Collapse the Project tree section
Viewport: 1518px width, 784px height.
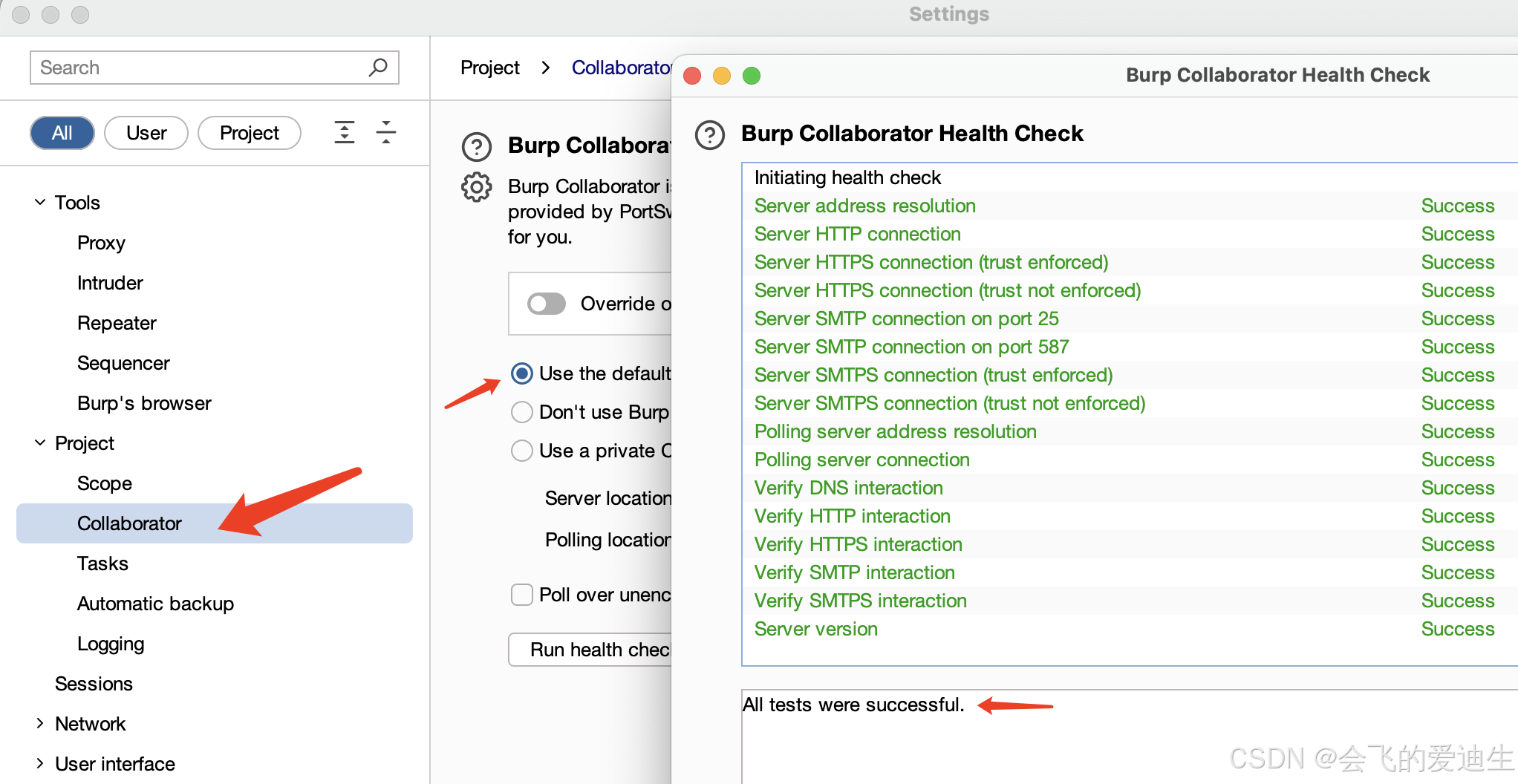pos(40,443)
